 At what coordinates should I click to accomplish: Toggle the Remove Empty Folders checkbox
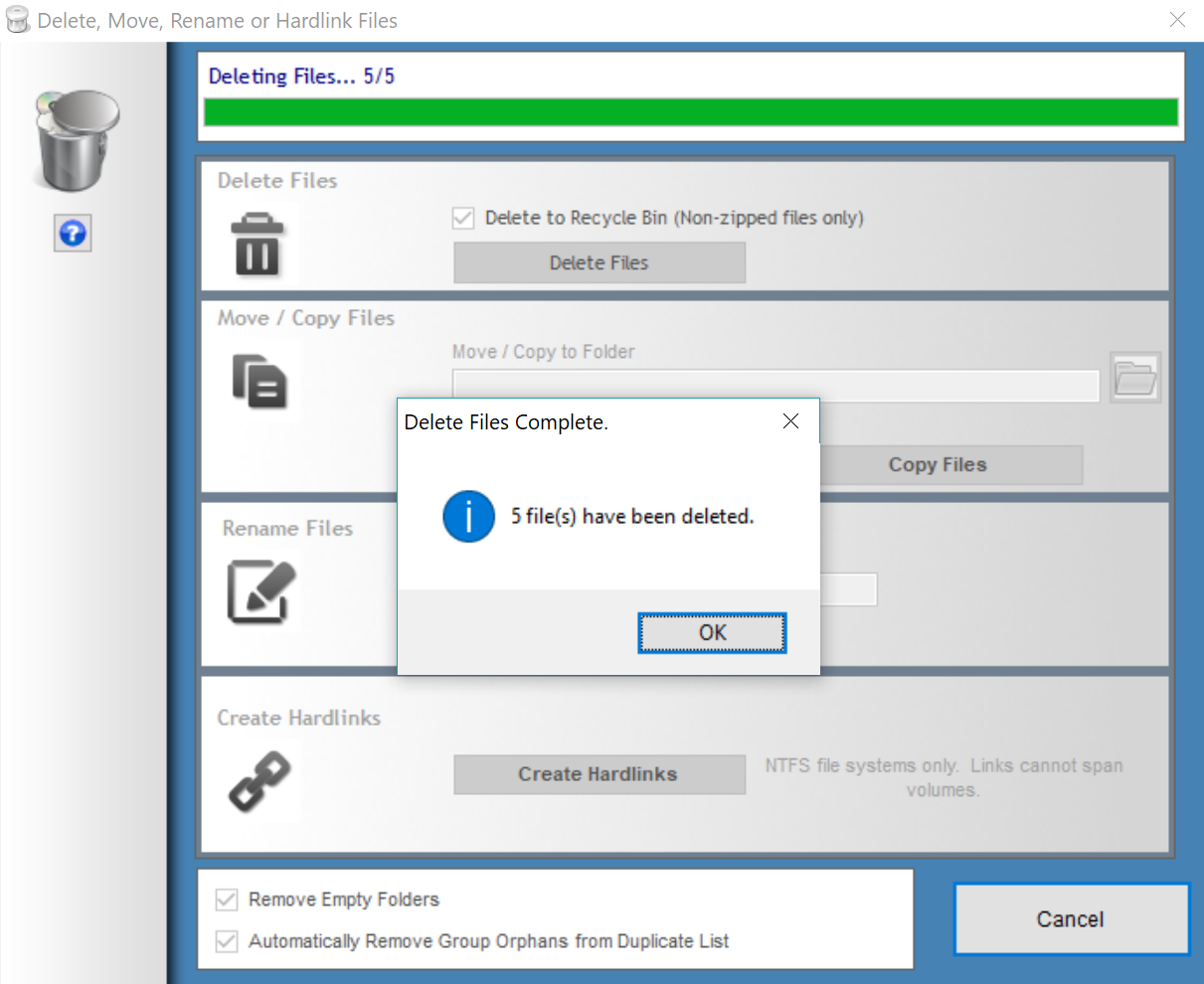click(x=227, y=900)
